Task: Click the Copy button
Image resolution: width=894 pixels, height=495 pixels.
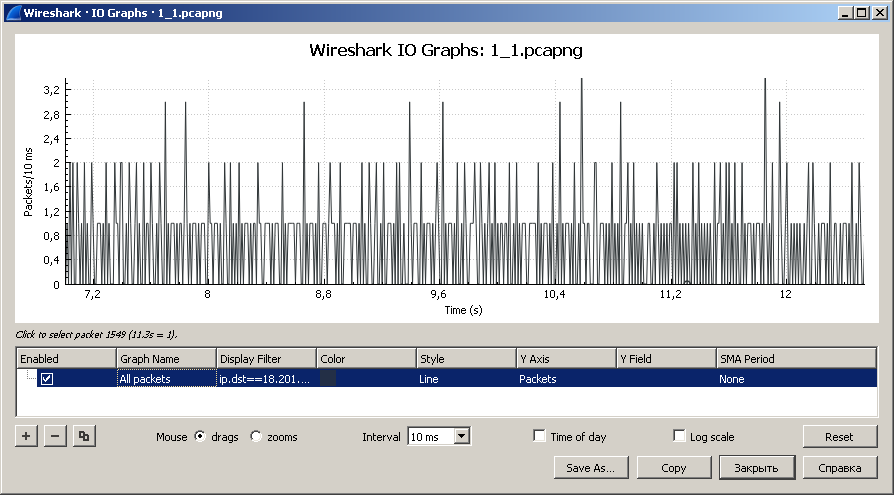Action: [674, 468]
